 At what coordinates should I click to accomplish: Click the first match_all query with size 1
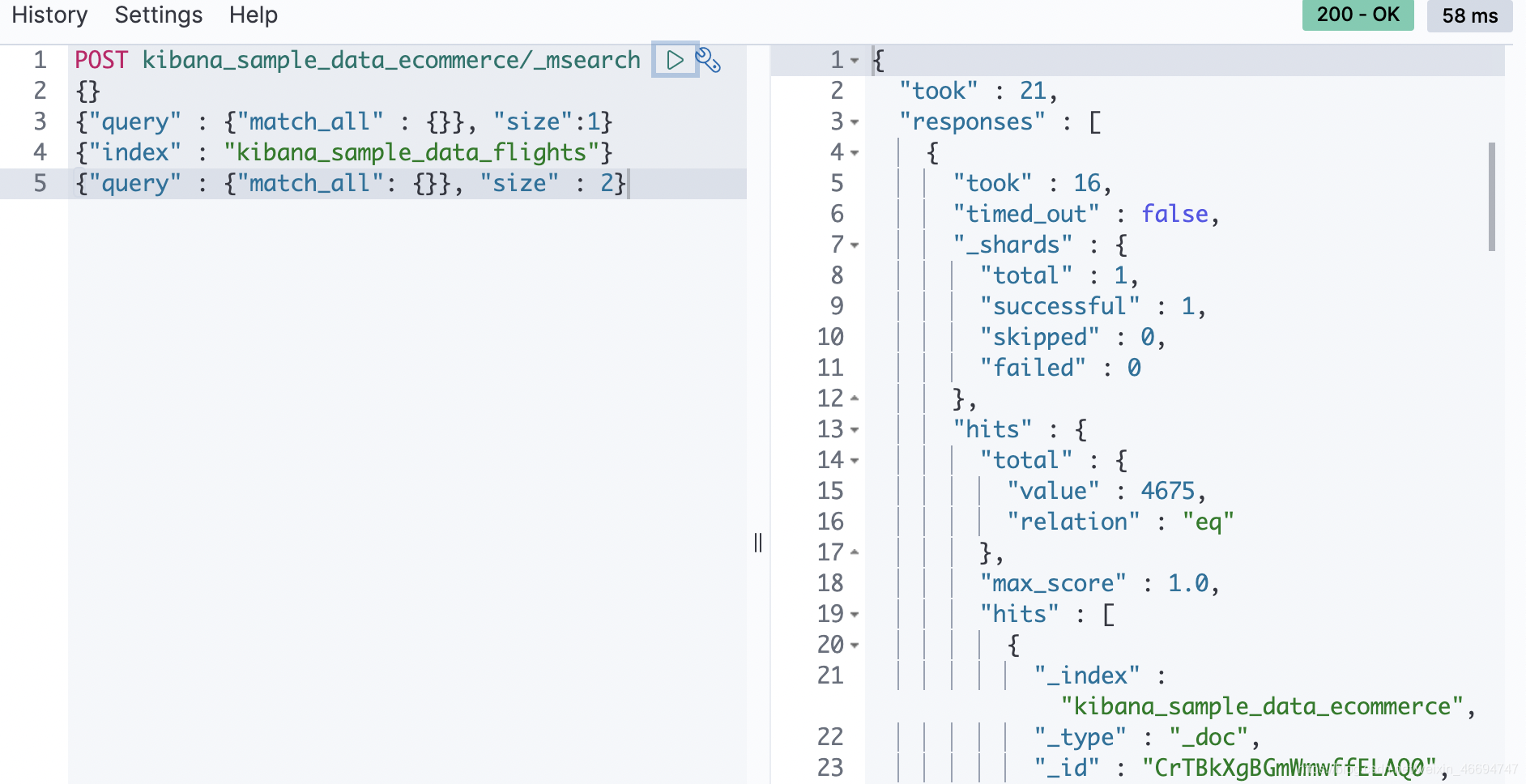pos(344,121)
